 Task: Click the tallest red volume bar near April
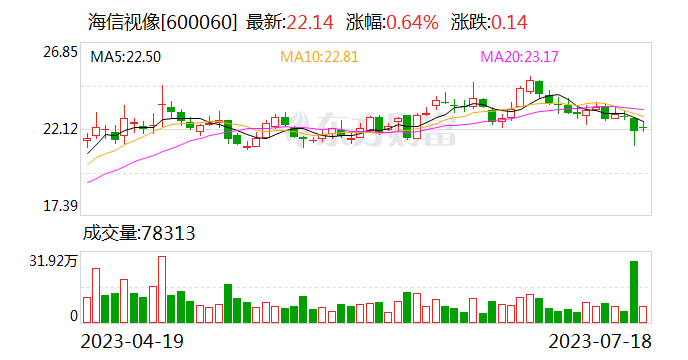tap(162, 290)
